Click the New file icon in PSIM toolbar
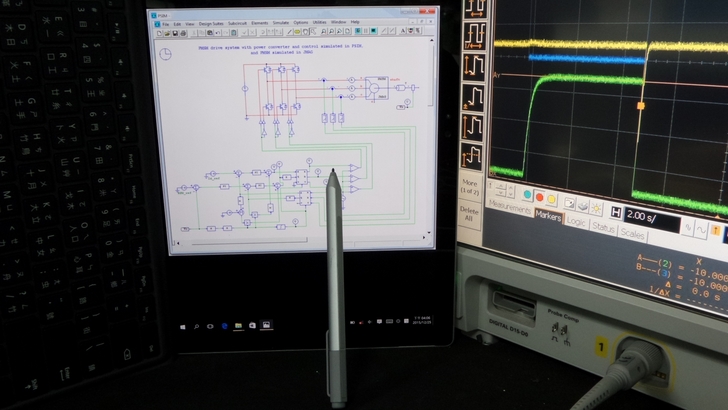 [159, 33]
